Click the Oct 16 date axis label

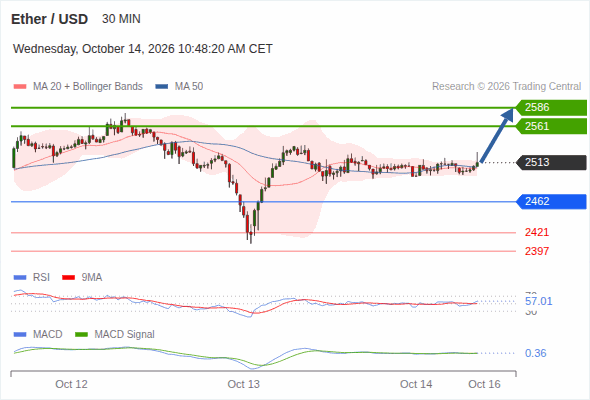click(x=484, y=384)
